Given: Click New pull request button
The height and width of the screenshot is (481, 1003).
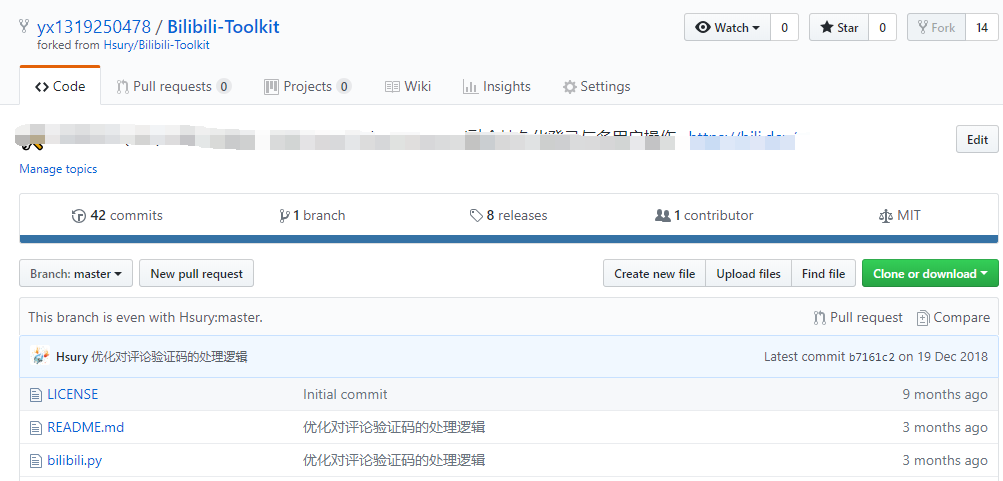Looking at the screenshot, I should [196, 274].
